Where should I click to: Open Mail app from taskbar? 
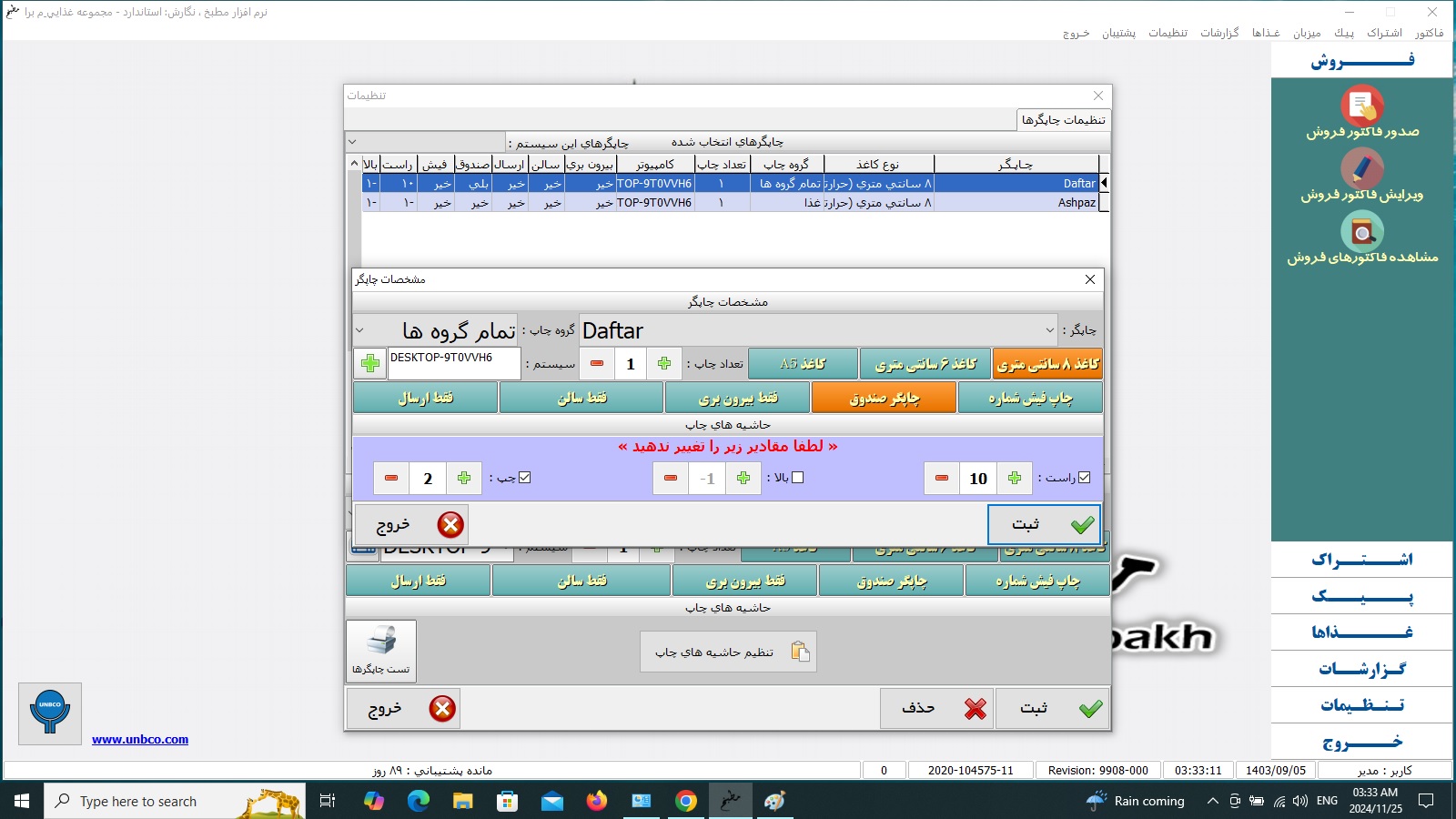552,801
